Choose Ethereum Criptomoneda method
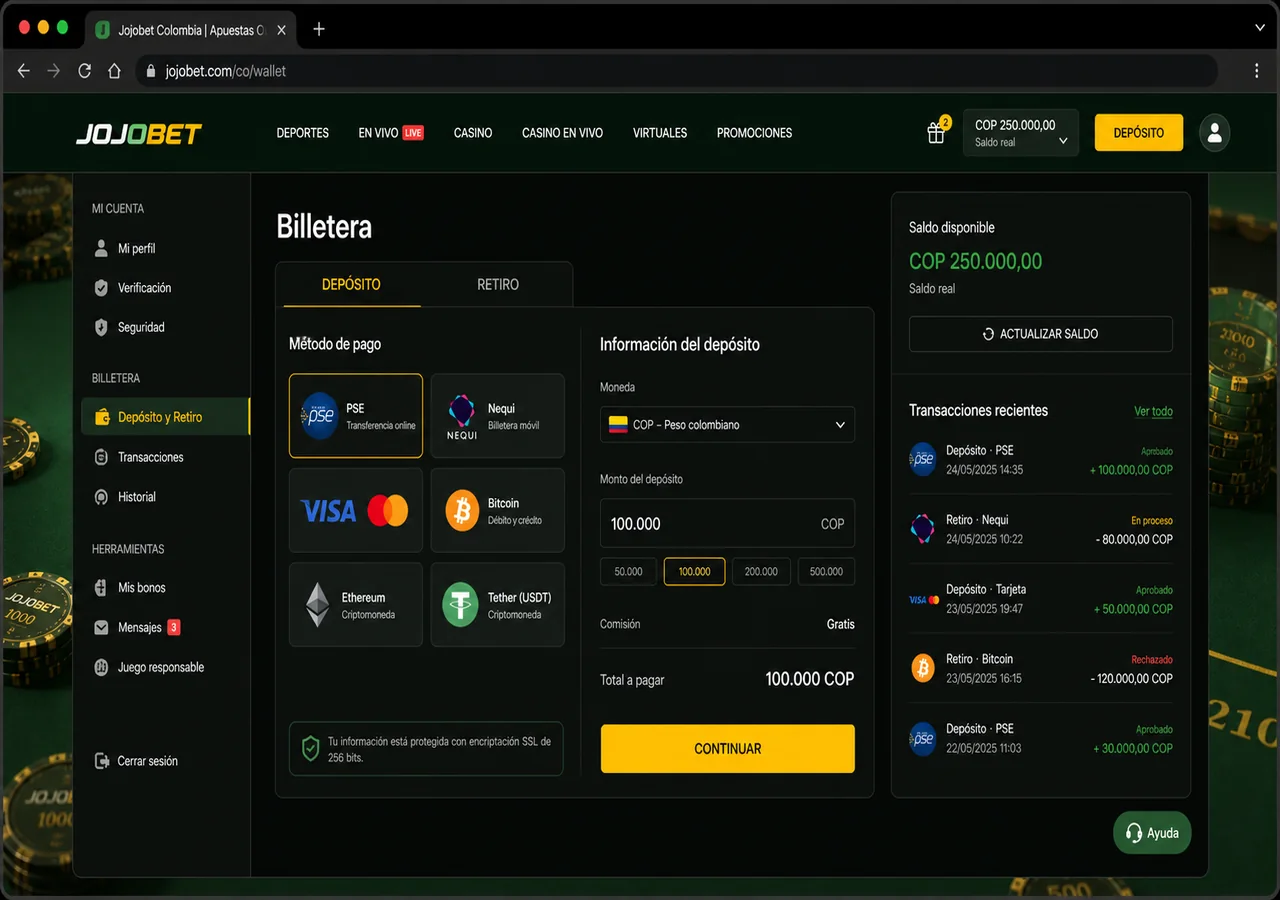This screenshot has width=1280, height=900. point(356,605)
